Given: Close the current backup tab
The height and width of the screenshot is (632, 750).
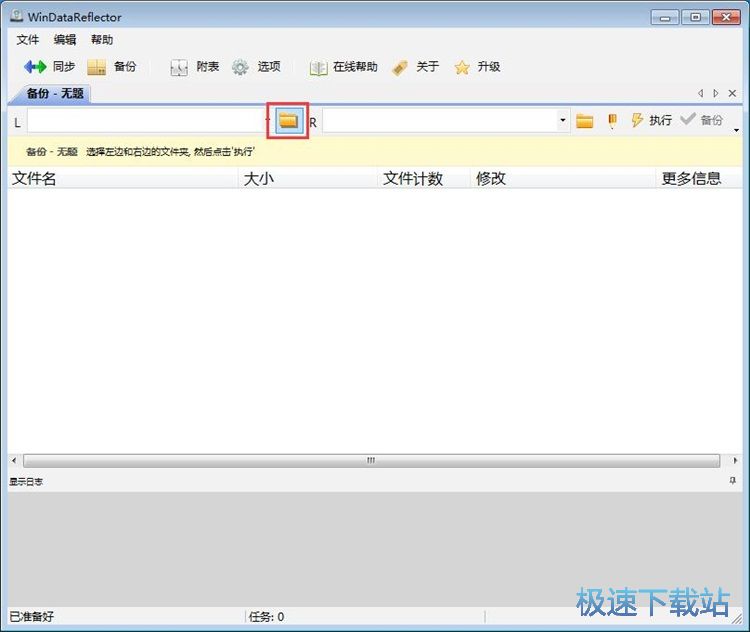Looking at the screenshot, I should click(x=732, y=93).
